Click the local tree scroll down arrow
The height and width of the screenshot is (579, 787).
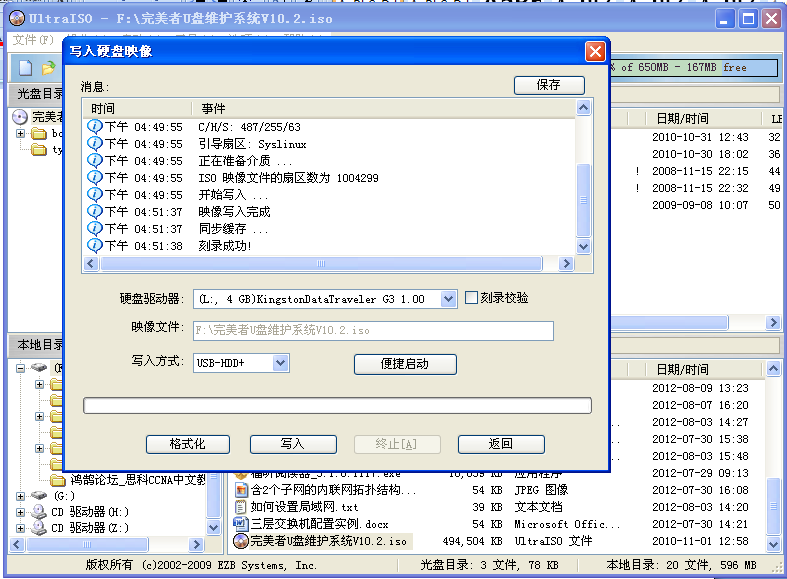(x=214, y=527)
